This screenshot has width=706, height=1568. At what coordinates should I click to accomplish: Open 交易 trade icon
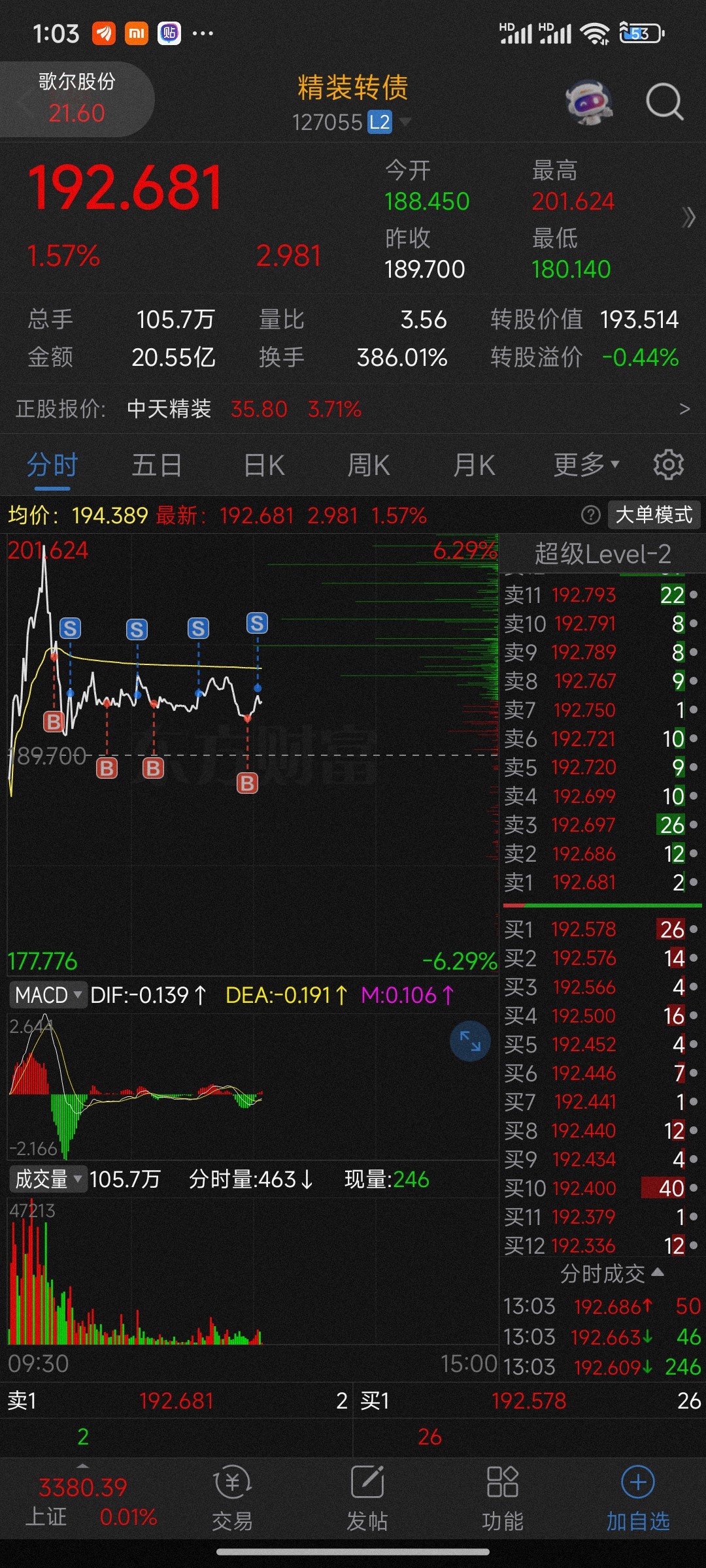pos(232,1498)
